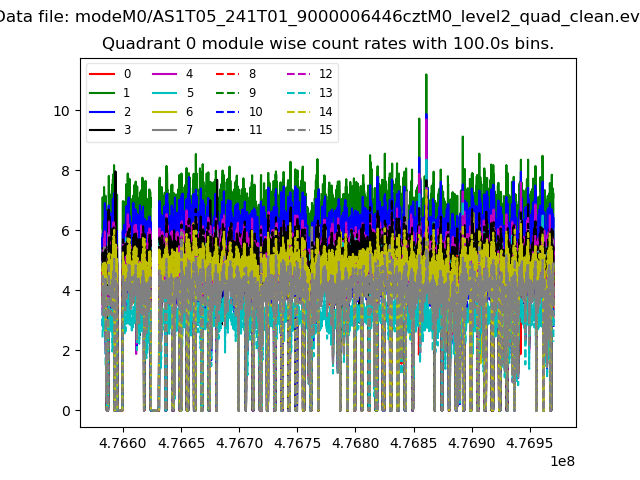Click the data file title text

point(320,17)
